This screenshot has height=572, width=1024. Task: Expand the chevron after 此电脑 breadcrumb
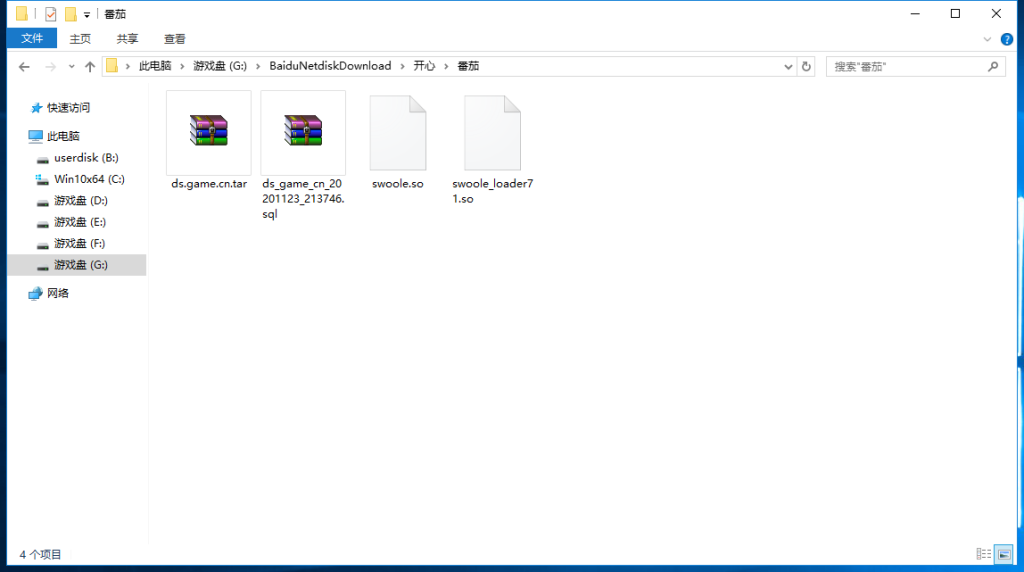(x=182, y=66)
